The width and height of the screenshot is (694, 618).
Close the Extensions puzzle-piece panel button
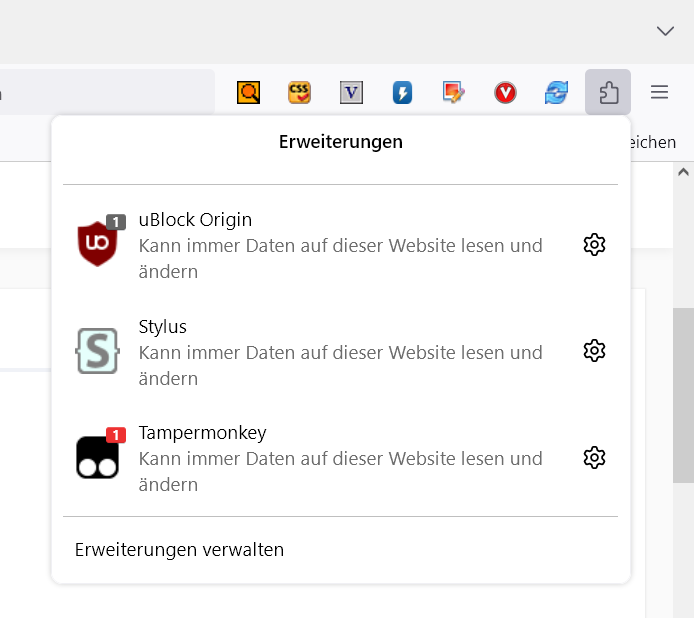click(608, 92)
